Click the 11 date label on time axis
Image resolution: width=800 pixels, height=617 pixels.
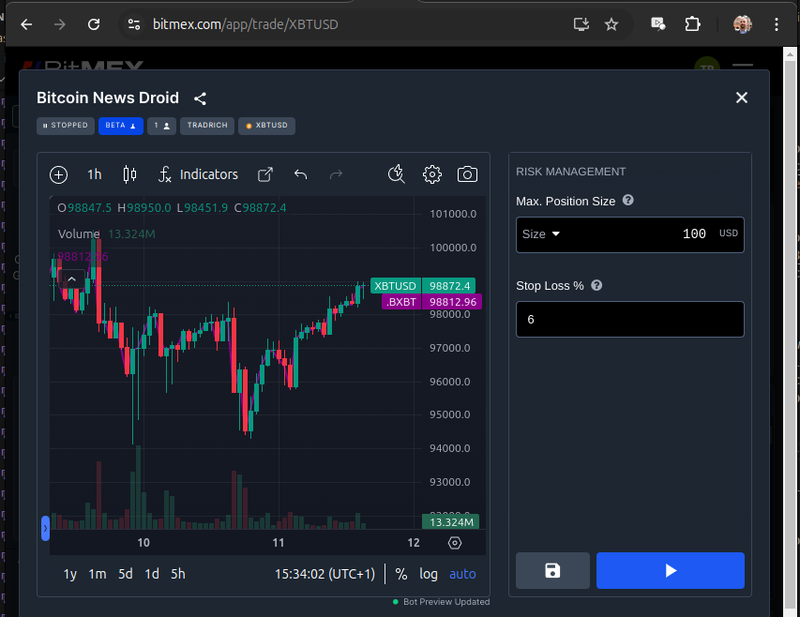[x=278, y=543]
